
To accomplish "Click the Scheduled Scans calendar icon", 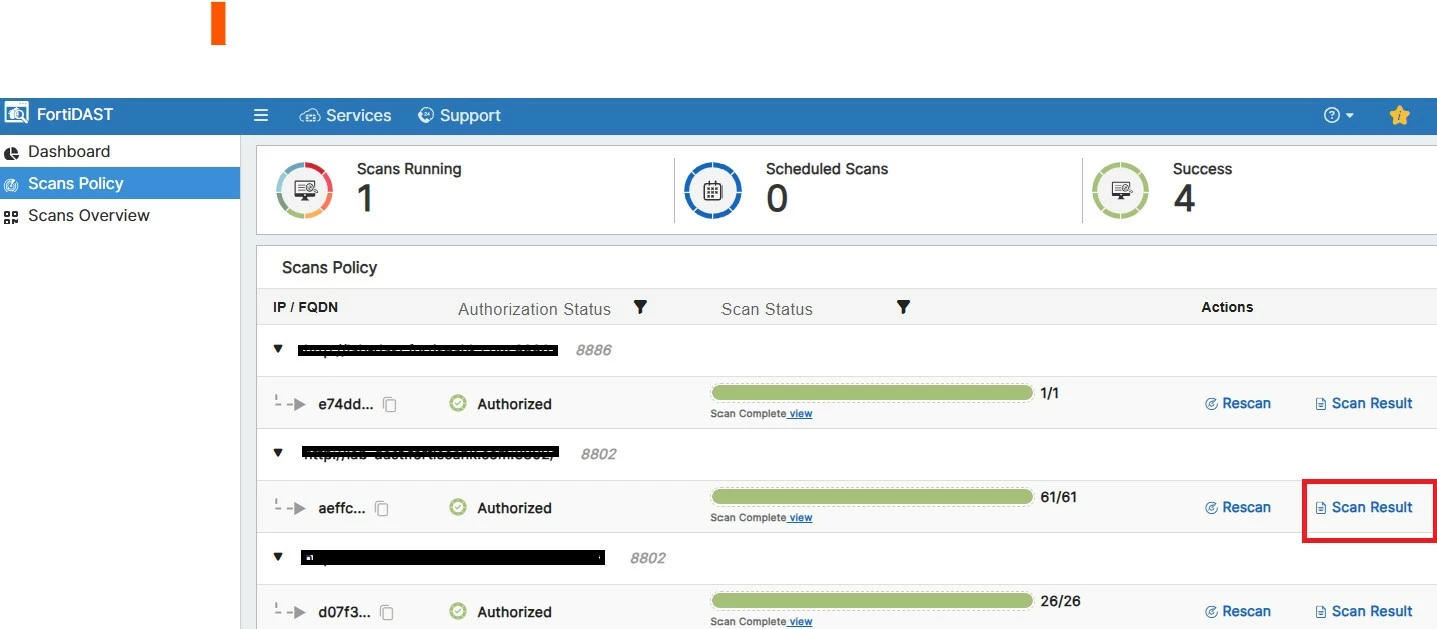I will coord(713,190).
